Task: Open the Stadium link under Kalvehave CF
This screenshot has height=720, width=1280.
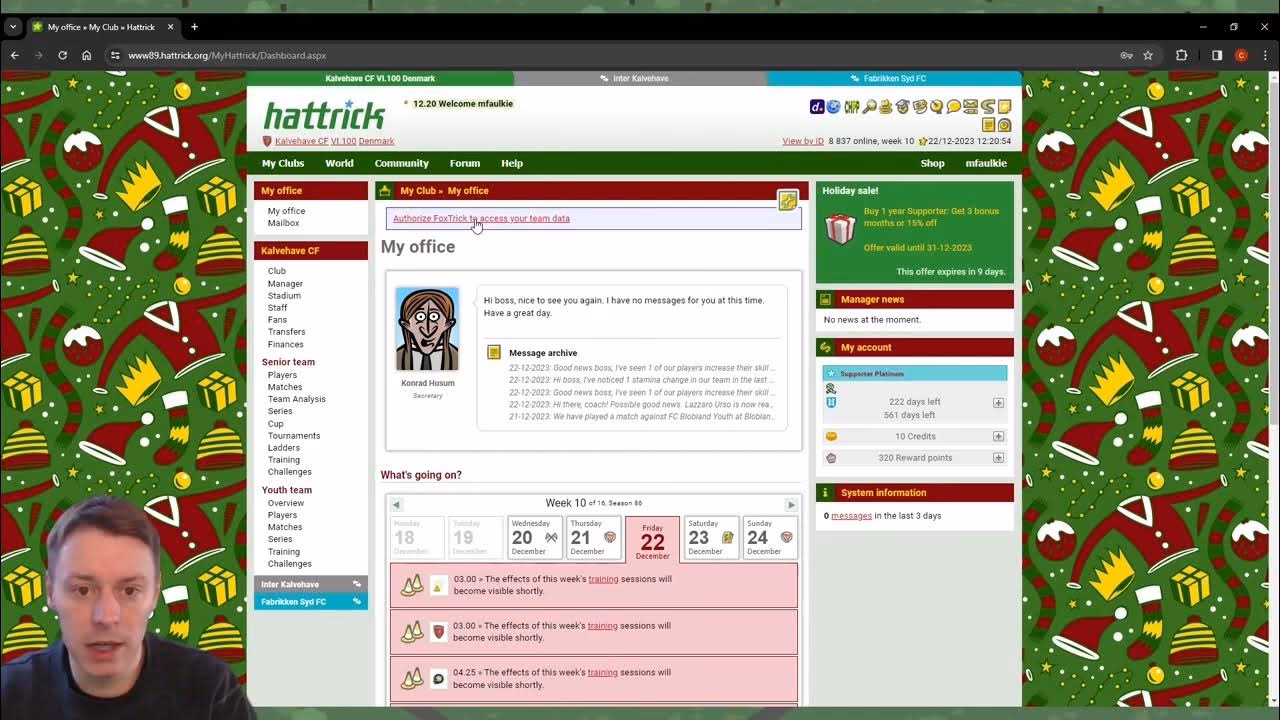Action: tap(284, 296)
